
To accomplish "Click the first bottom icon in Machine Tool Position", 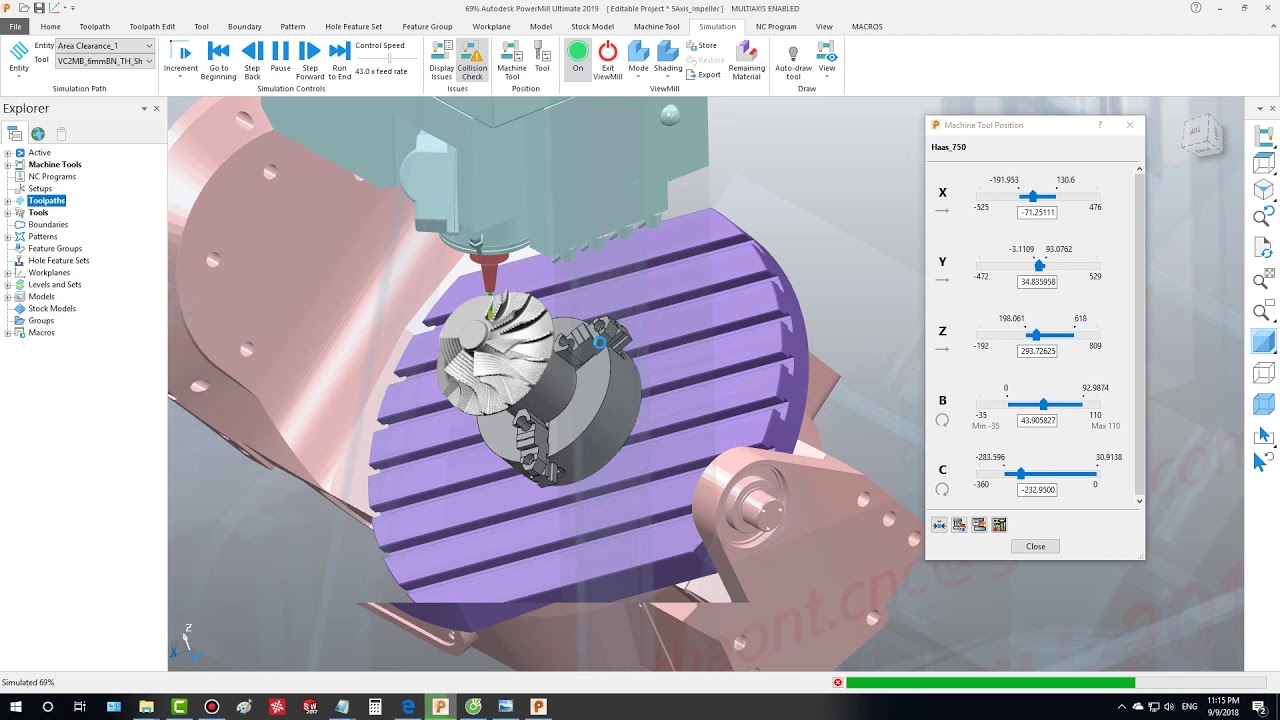I will click(939, 525).
